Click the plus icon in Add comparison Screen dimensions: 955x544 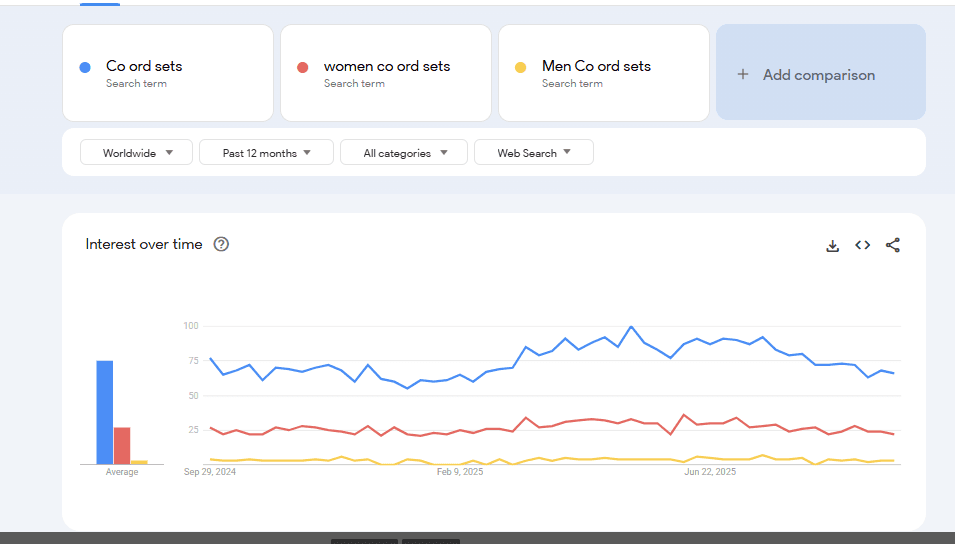[x=742, y=74]
